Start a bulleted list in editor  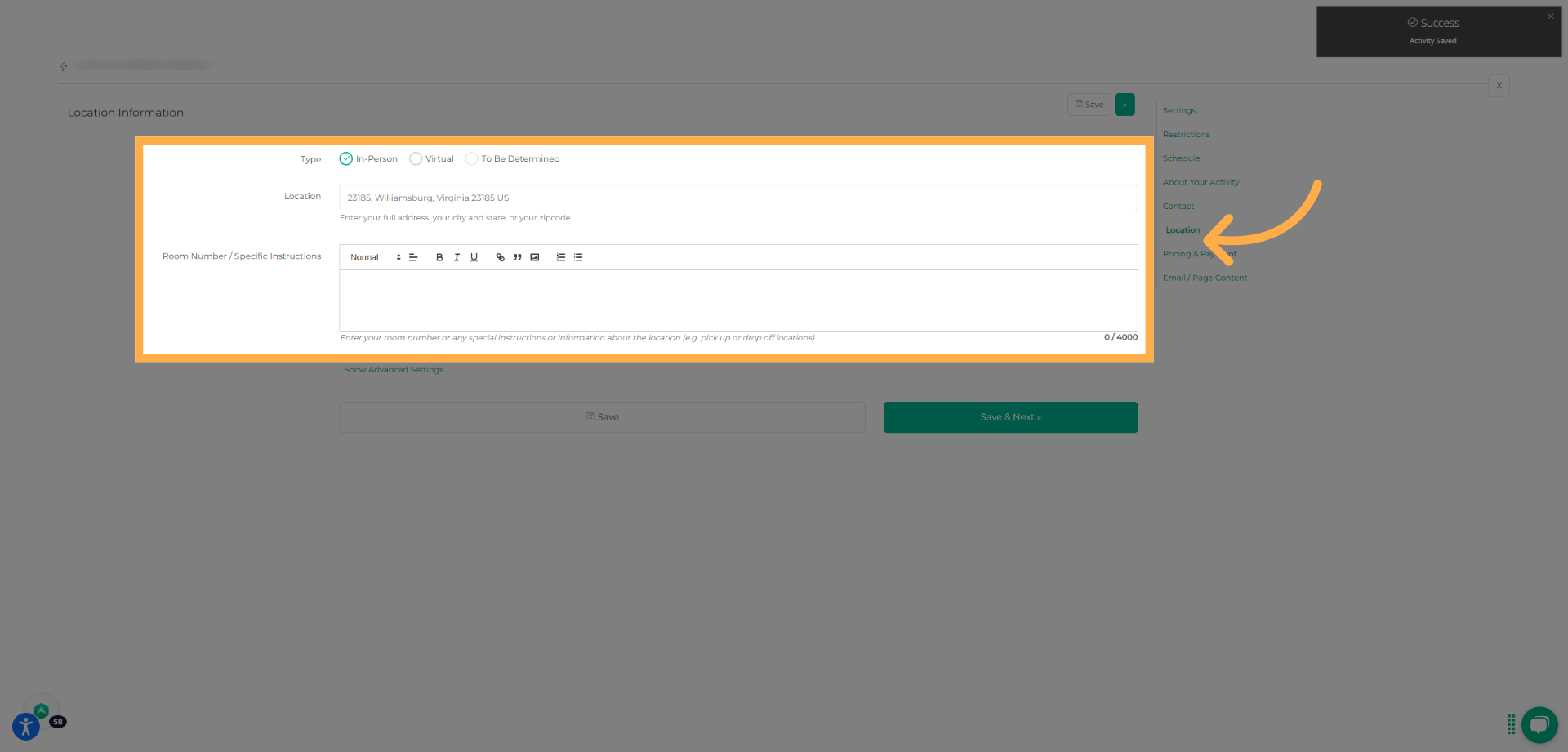tap(578, 257)
